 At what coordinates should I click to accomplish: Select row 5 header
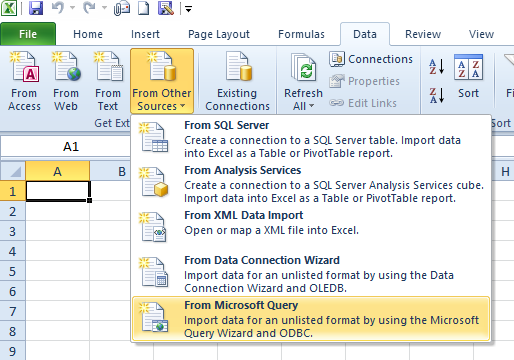(13, 271)
